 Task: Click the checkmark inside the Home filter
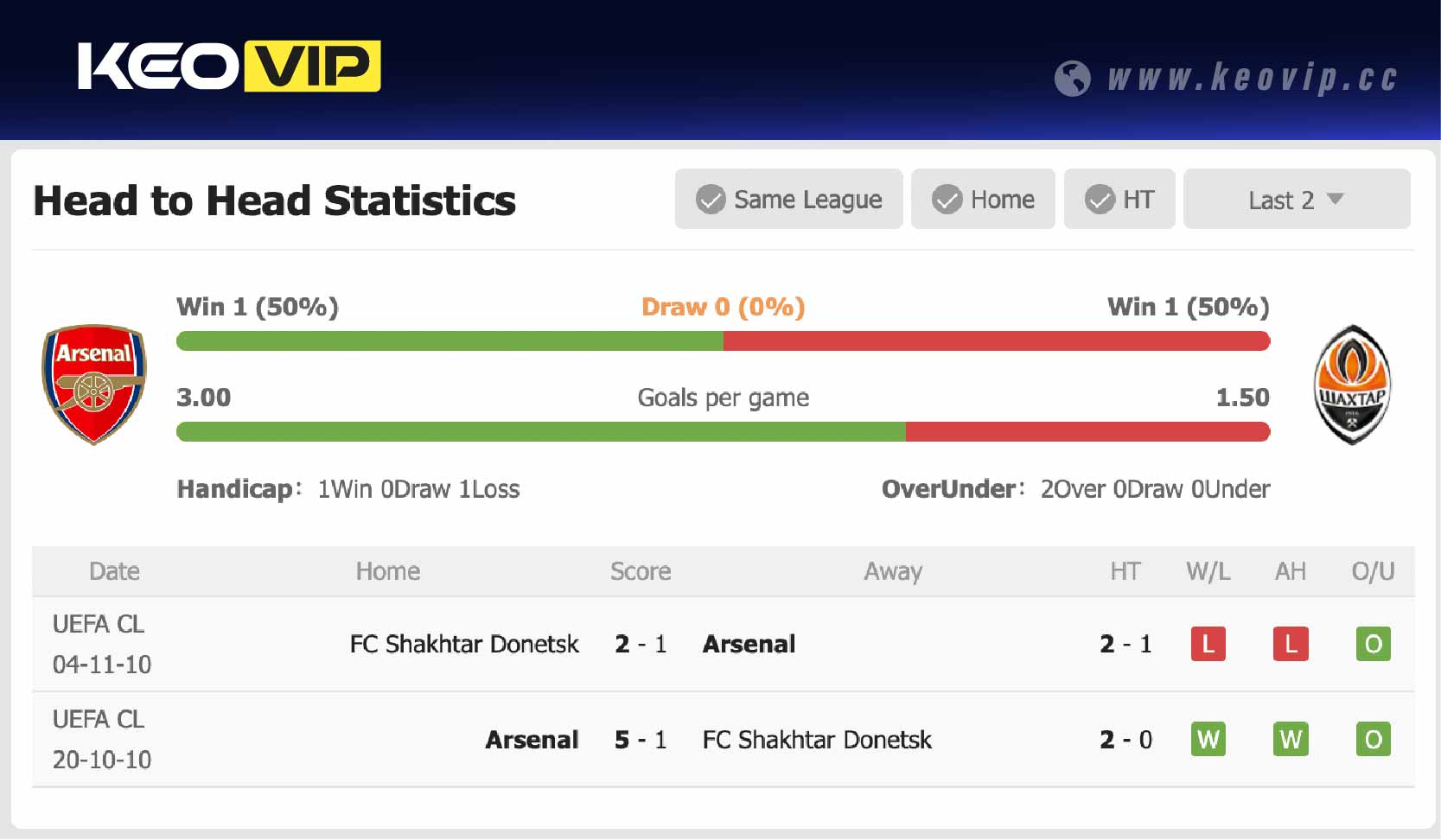[x=948, y=199]
